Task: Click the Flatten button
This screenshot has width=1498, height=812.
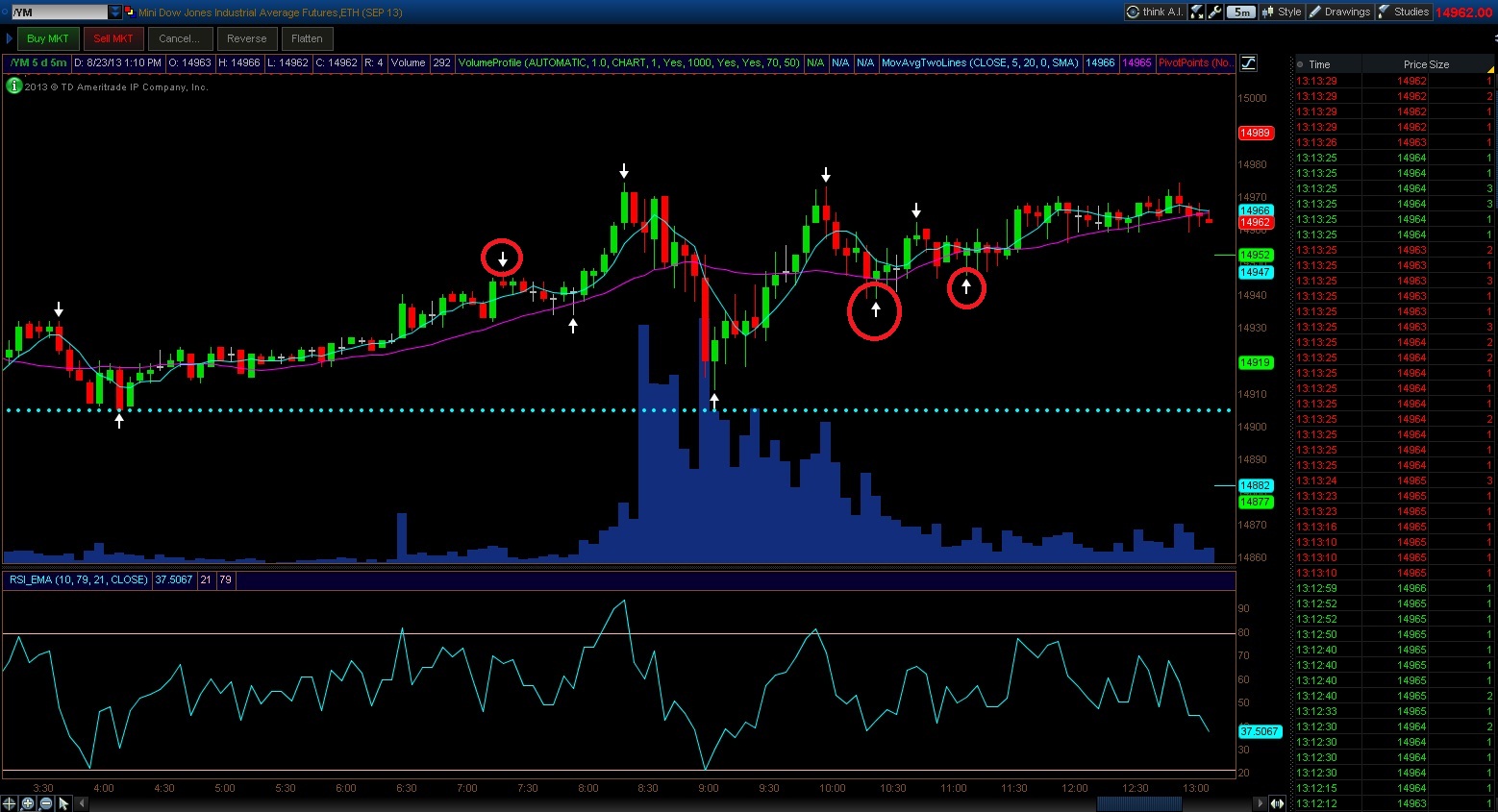Action: pyautogui.click(x=307, y=38)
